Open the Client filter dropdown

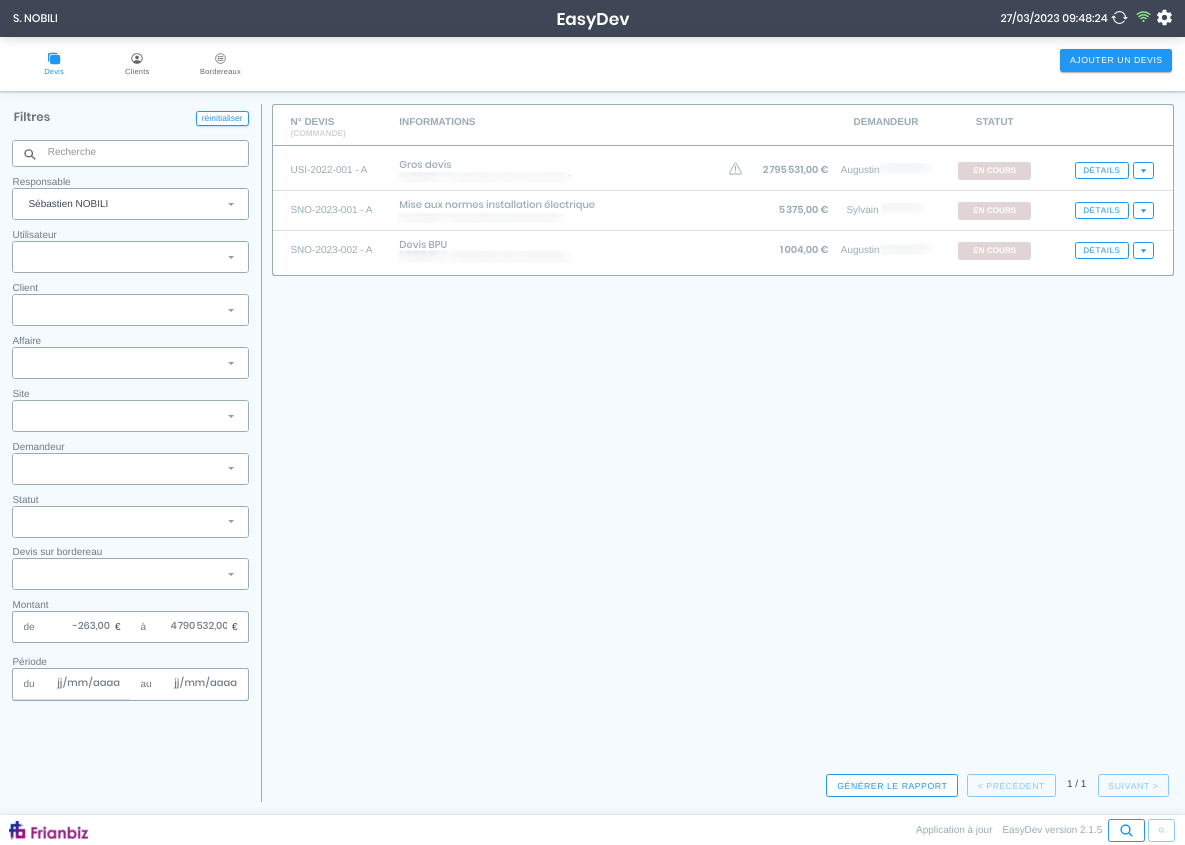point(130,310)
